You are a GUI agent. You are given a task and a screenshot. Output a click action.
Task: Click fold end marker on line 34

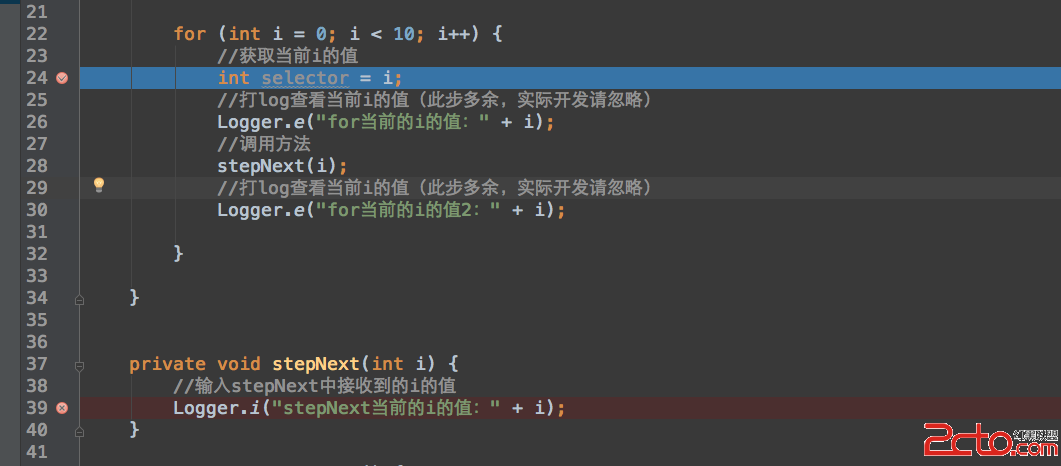(80, 298)
